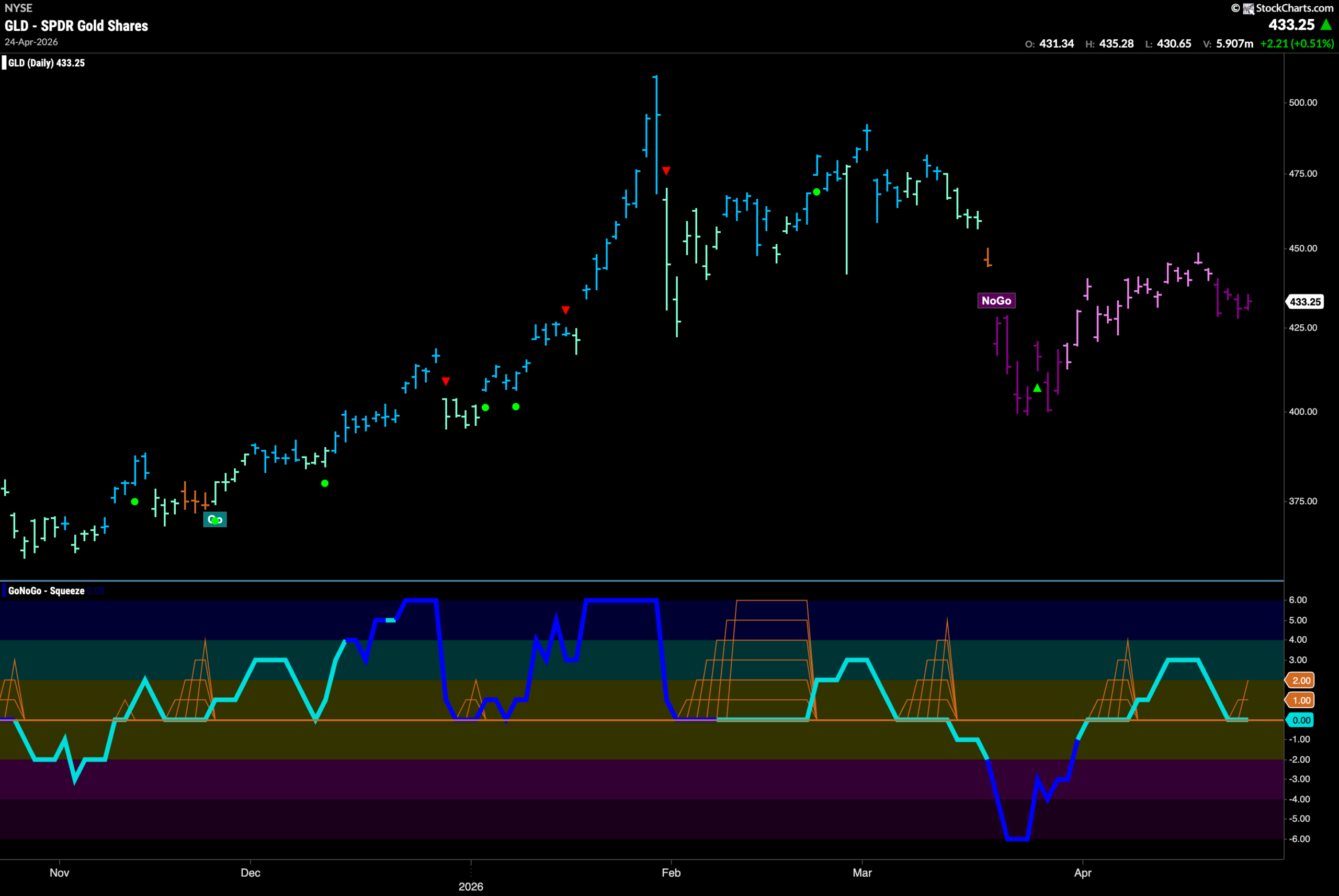This screenshot has height=896, width=1339.
Task: Click the 475.00 price axis label
Action: pyautogui.click(x=1302, y=174)
